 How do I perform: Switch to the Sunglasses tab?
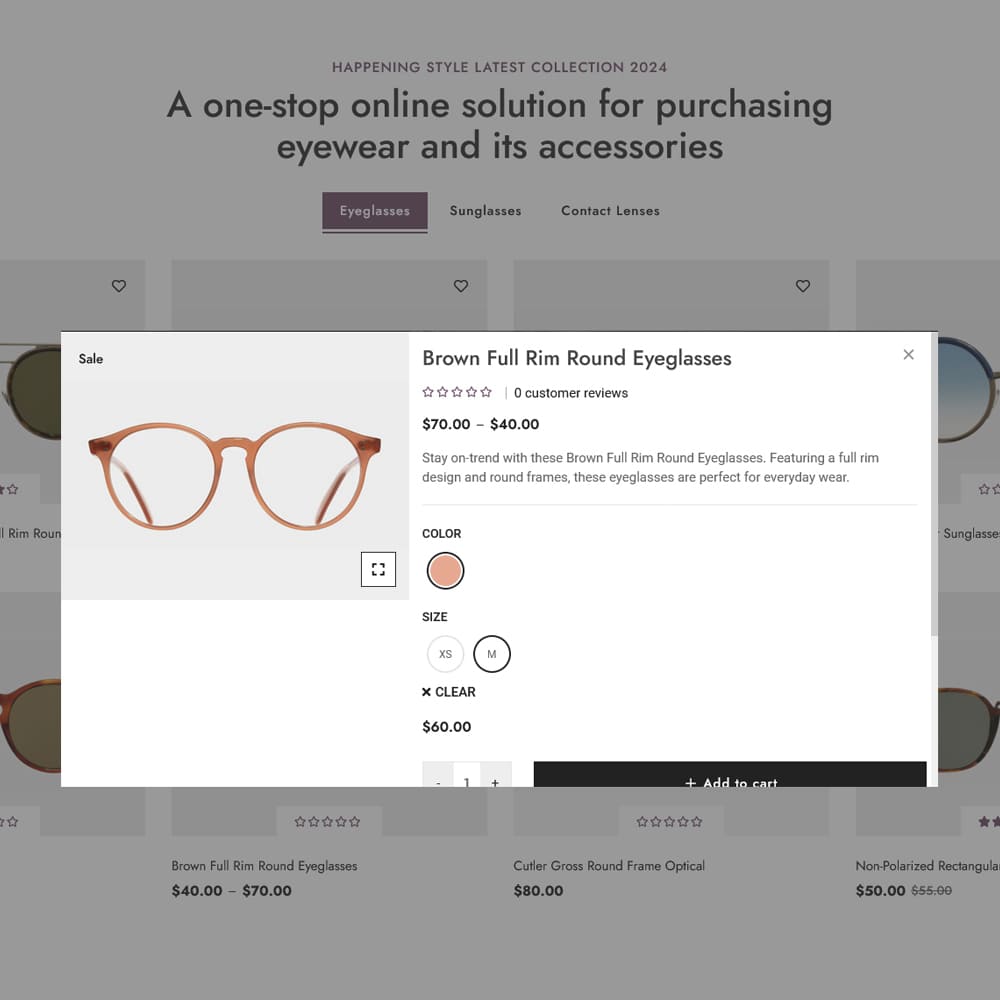point(485,211)
